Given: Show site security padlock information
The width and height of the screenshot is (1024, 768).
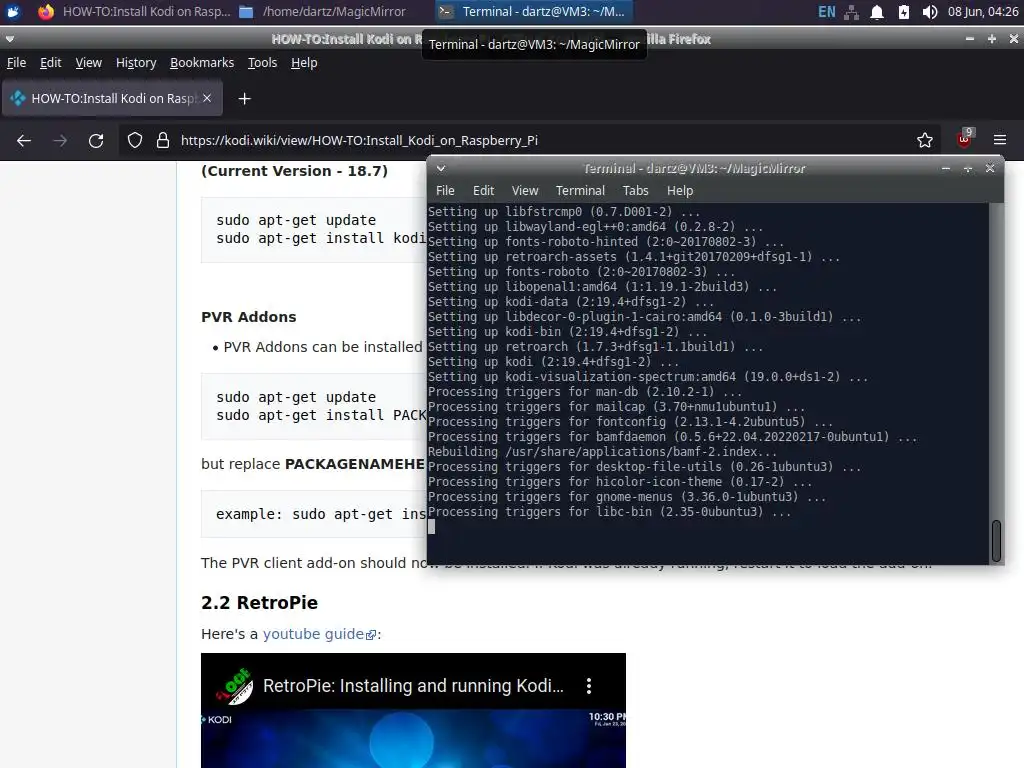Looking at the screenshot, I should click(163, 140).
